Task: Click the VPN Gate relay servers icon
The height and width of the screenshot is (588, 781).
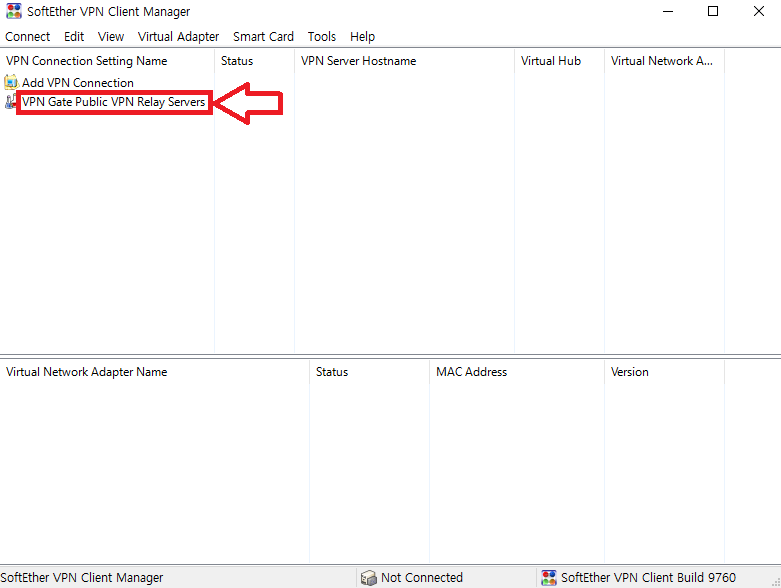Action: pos(10,102)
